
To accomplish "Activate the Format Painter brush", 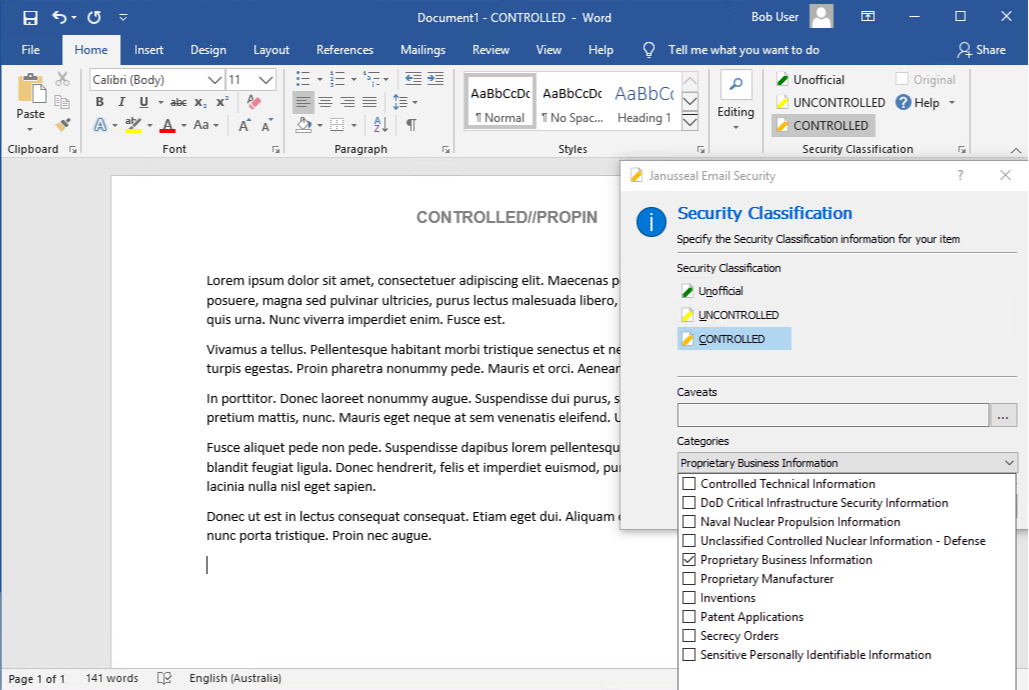I will [x=62, y=124].
